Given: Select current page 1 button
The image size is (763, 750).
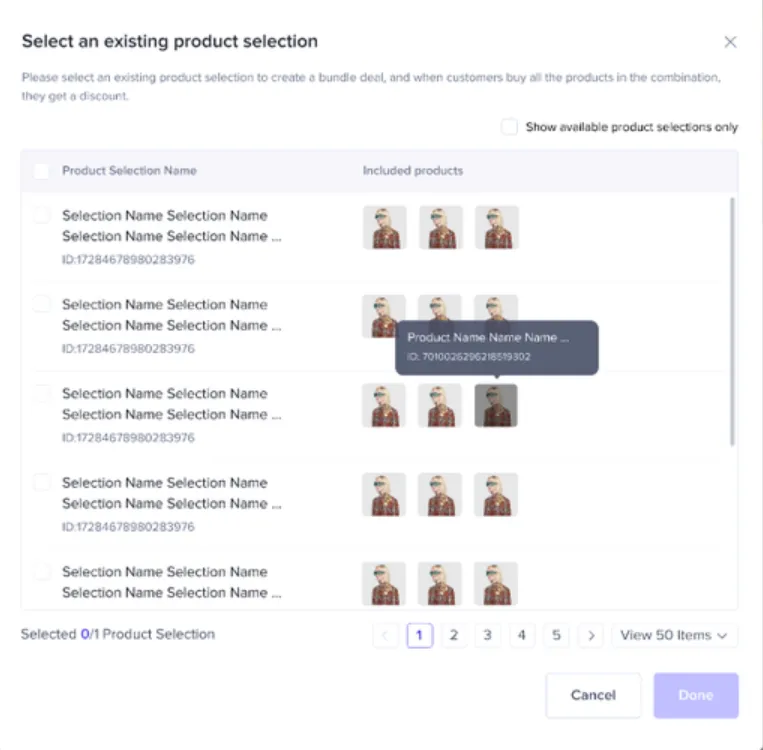Looking at the screenshot, I should [x=419, y=635].
